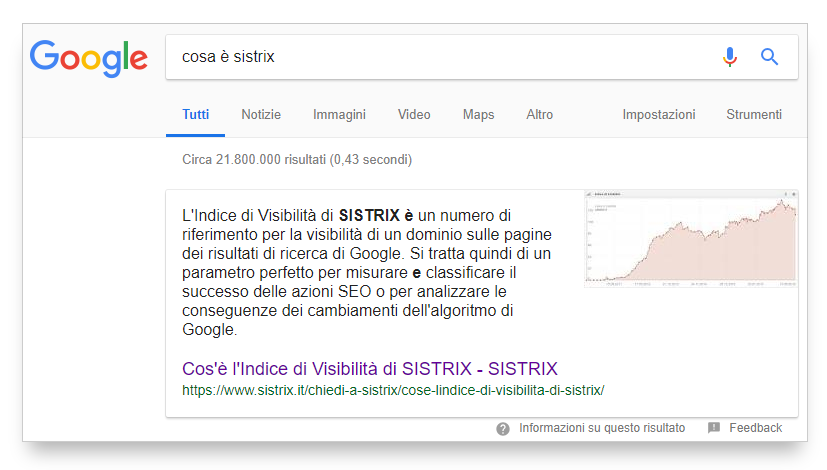The height and width of the screenshot is (470, 827).
Task: Switch to the Notizie tab
Action: (x=261, y=114)
